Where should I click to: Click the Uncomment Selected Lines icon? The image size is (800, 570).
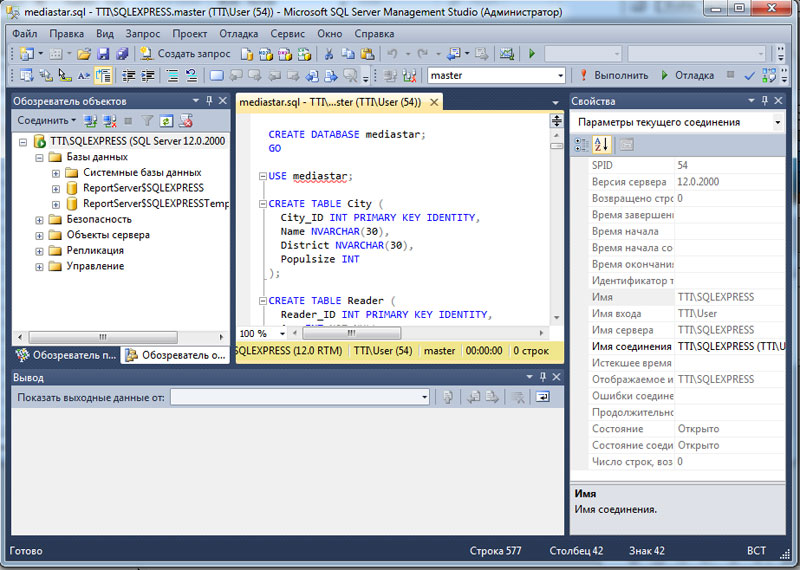pos(192,76)
